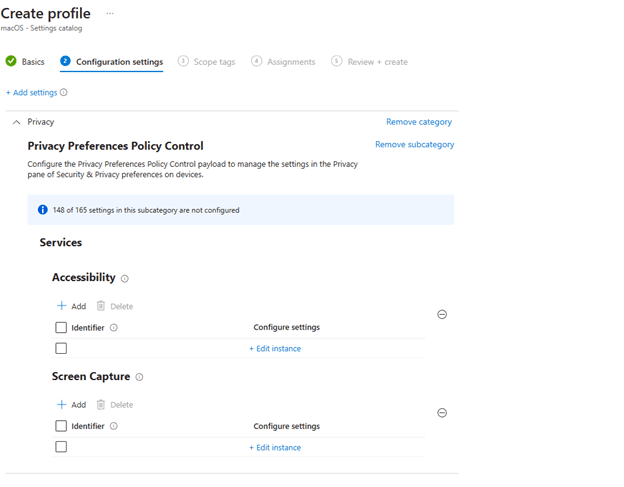Screen dimensions: 624x487
Task: Remove the Accessibility setting with minus icon
Action: click(x=442, y=314)
